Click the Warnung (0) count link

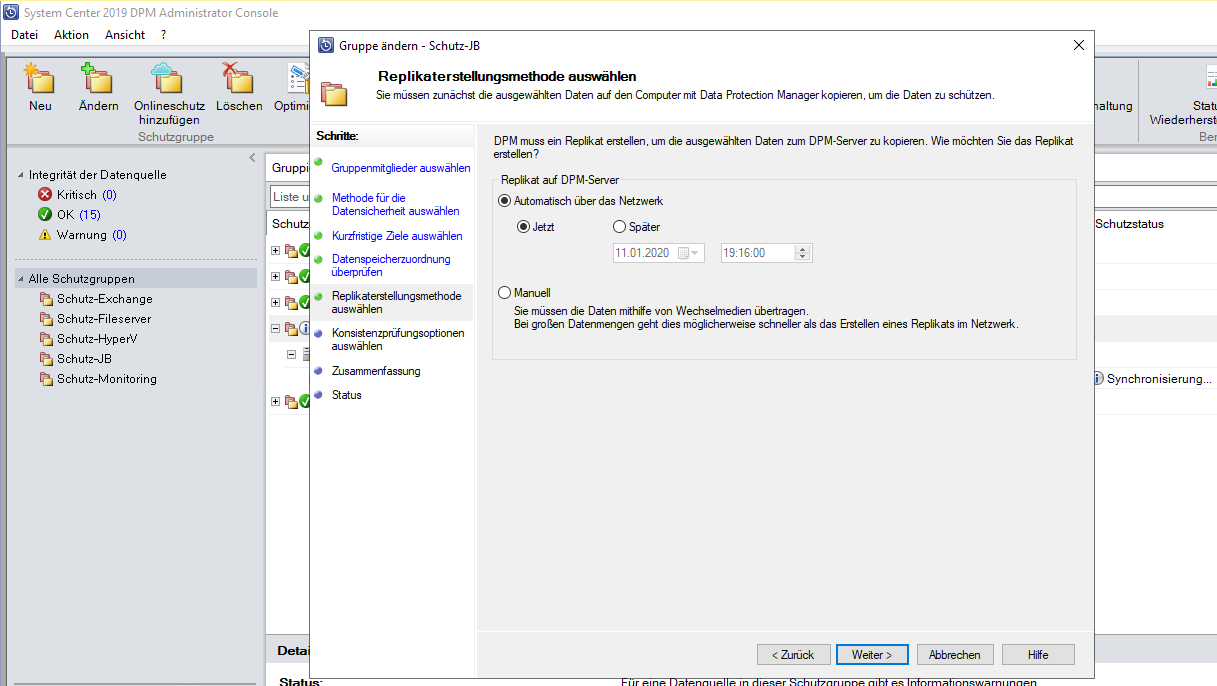tap(119, 235)
